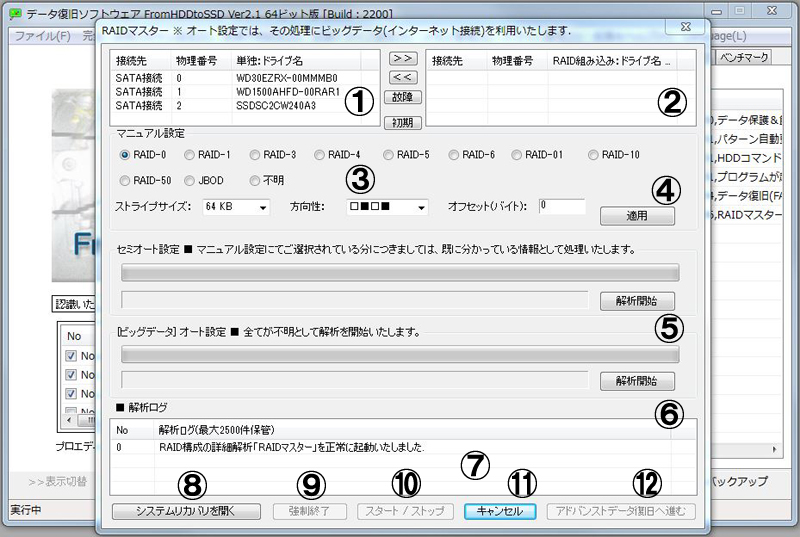Click the オフセット(バイト) input field
Viewport: 800px width, 537px height.
[x=562, y=206]
